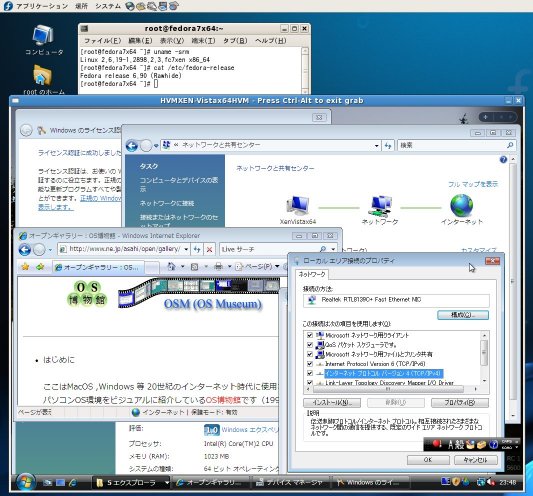The image size is (533, 496).
Task: Click the add to favorites icon in IE
Action: pos(40,267)
